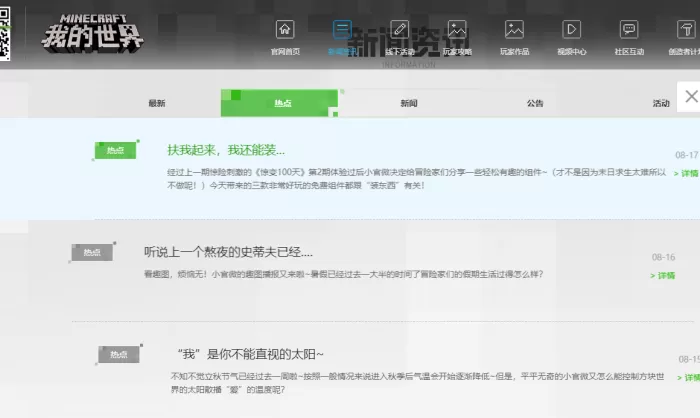The width and height of the screenshot is (700, 418).
Task: Click the gray 热点 tag beside “我”是你不能直视的太阳
Action: click(119, 355)
